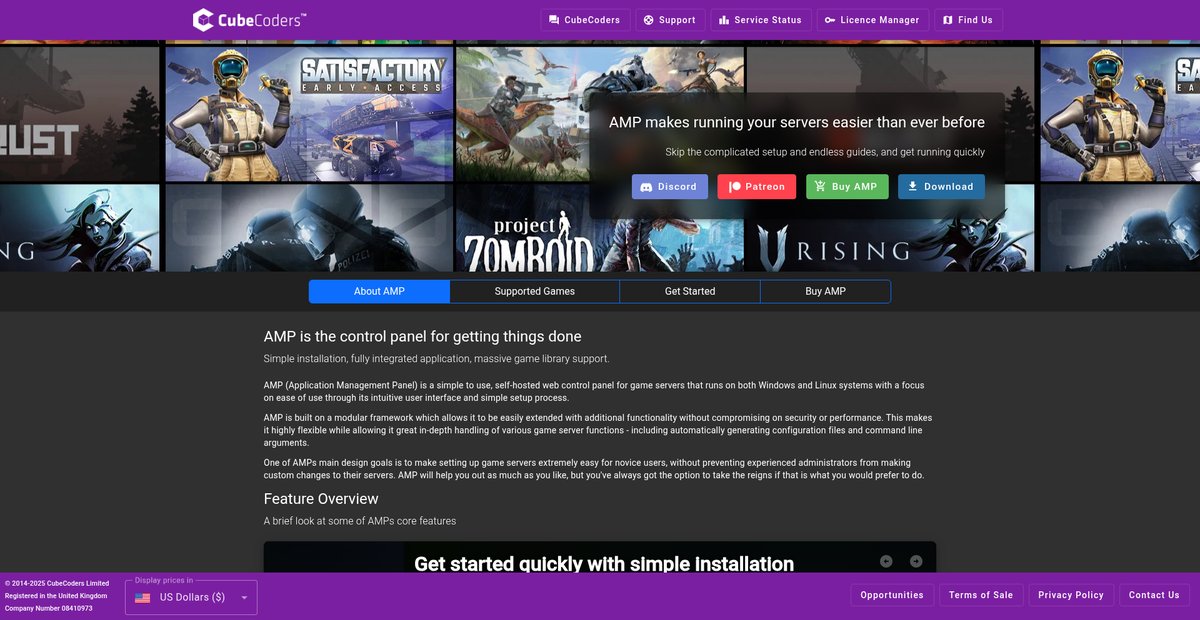
Task: Click the Discord logo icon
Action: pyautogui.click(x=646, y=187)
